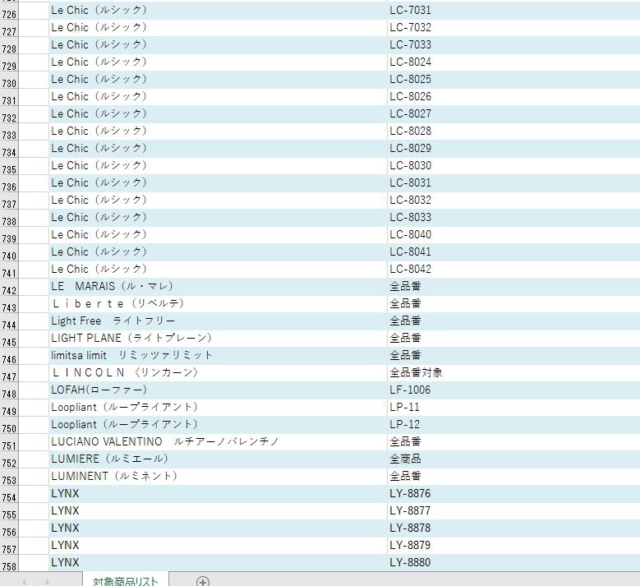Select cell LC-8028

[x=513, y=131]
